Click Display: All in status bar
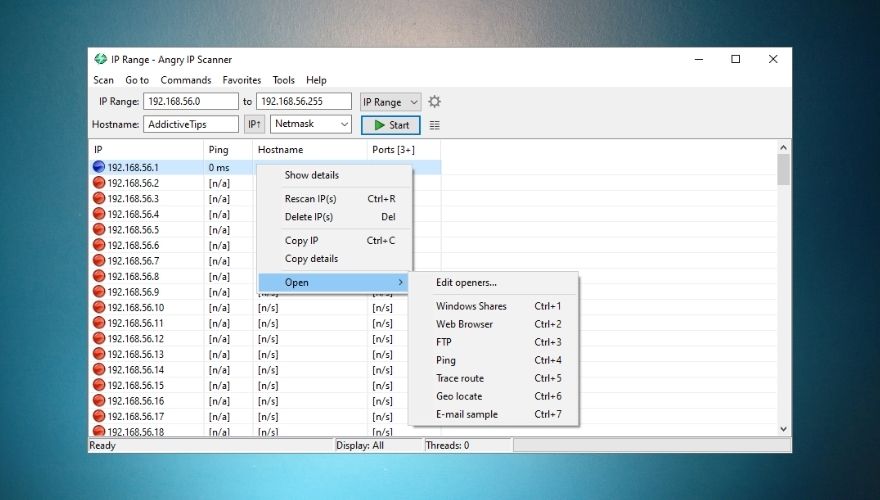880x500 pixels. tap(360, 445)
